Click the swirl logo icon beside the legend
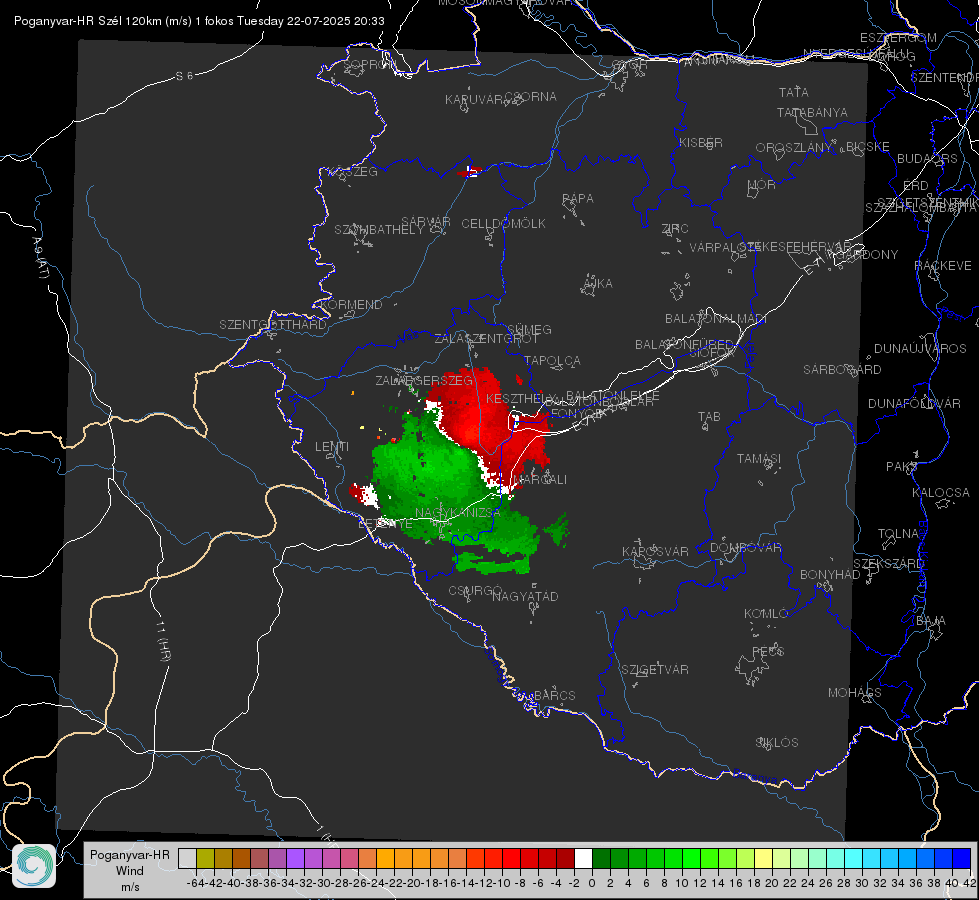 coord(34,866)
